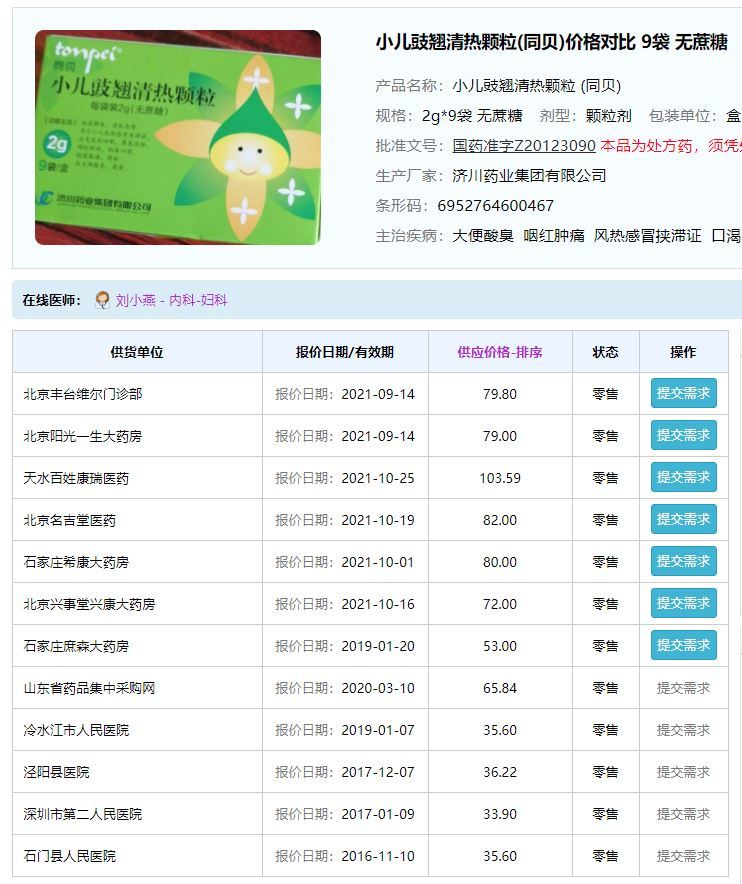Click 提交需求 for 北京名吉堂医药

(x=683, y=519)
